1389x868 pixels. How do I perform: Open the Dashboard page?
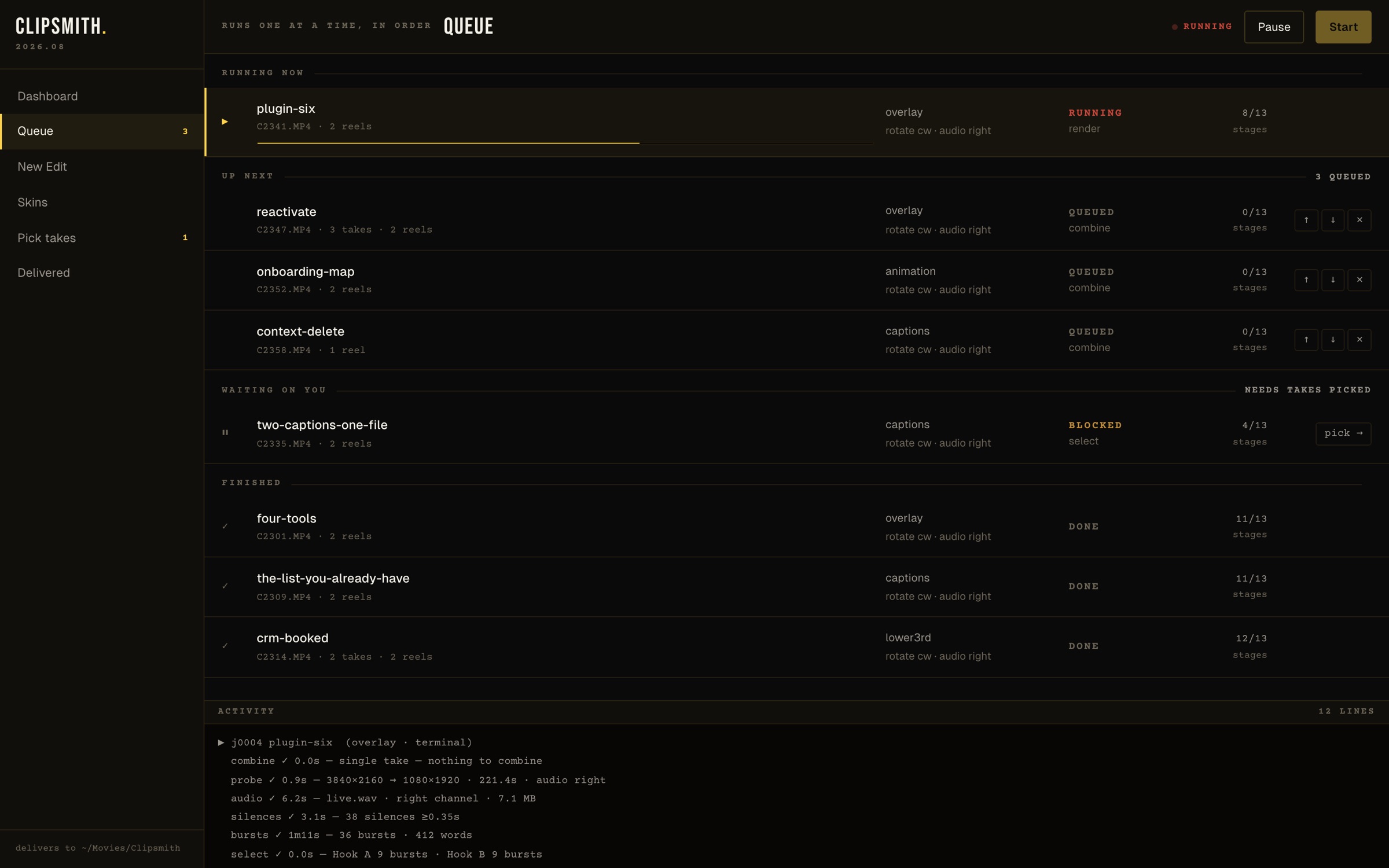tap(102, 96)
